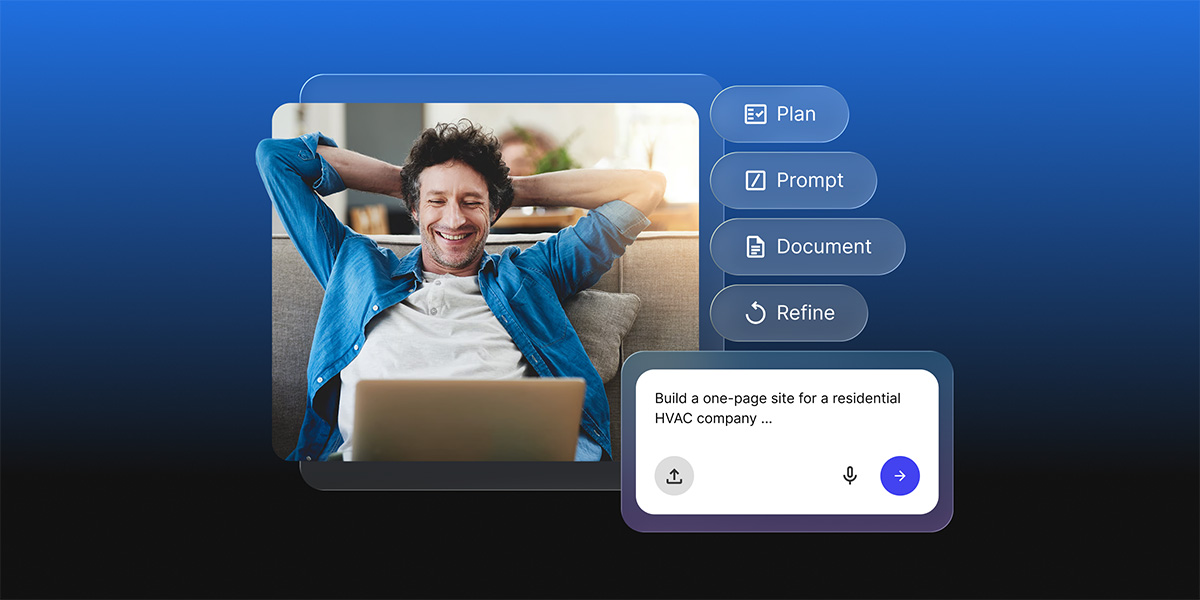Select the Prompt pill button
1200x600 pixels.
(793, 180)
